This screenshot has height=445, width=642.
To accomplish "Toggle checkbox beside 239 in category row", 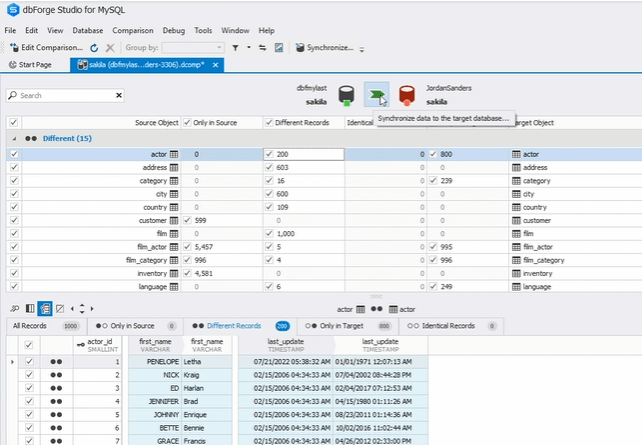I will (433, 181).
